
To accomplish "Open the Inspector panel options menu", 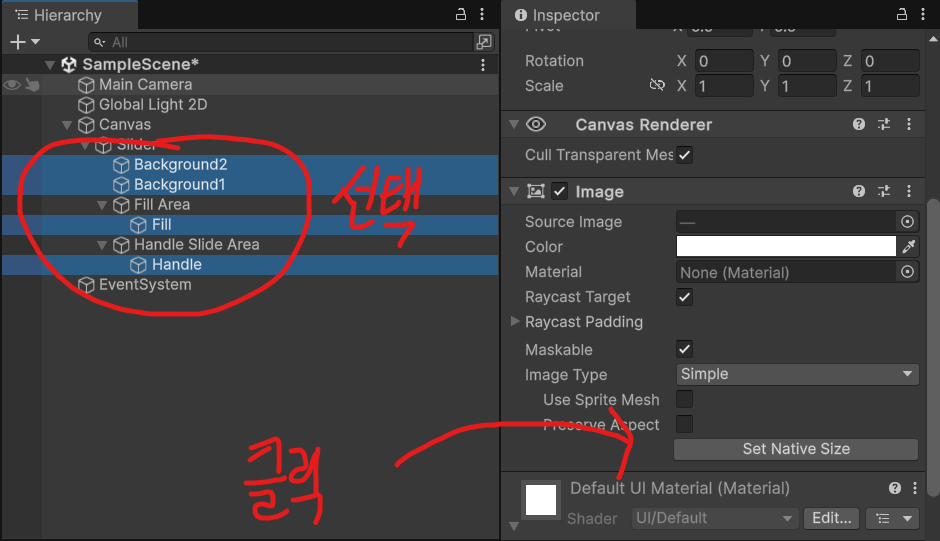I will point(923,14).
